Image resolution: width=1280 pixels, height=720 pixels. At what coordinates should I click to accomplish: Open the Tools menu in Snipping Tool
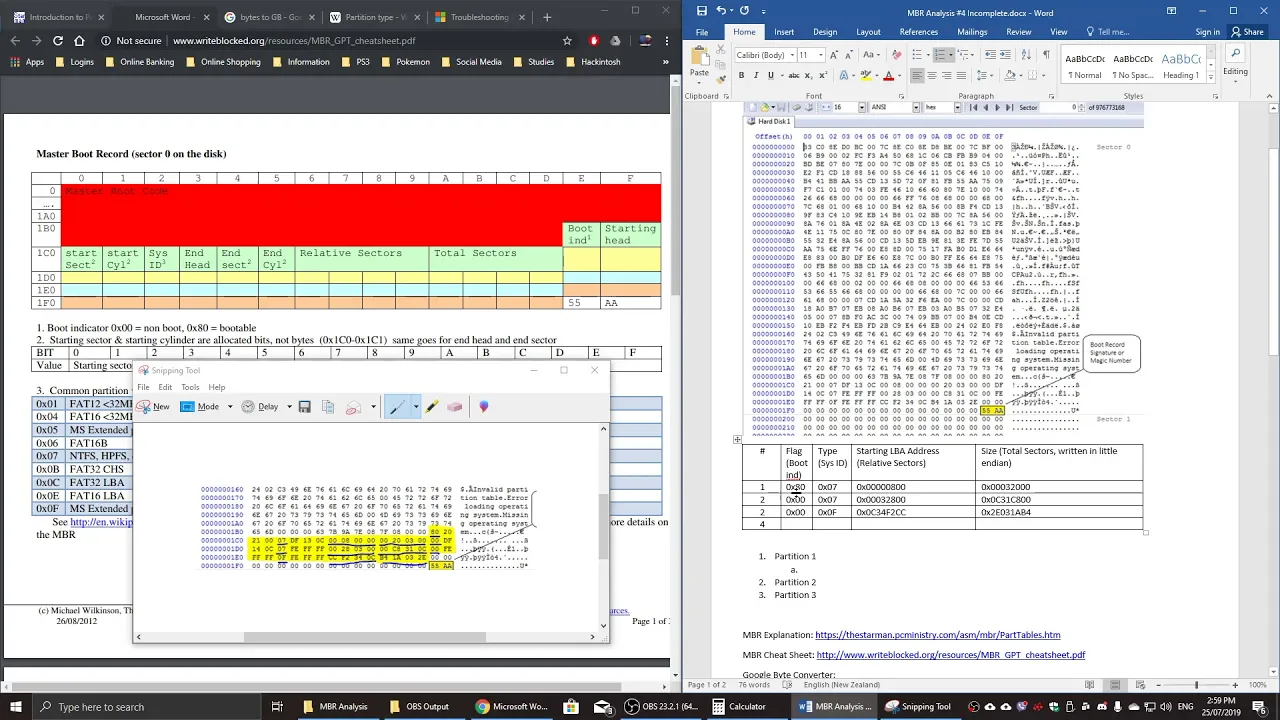point(190,387)
